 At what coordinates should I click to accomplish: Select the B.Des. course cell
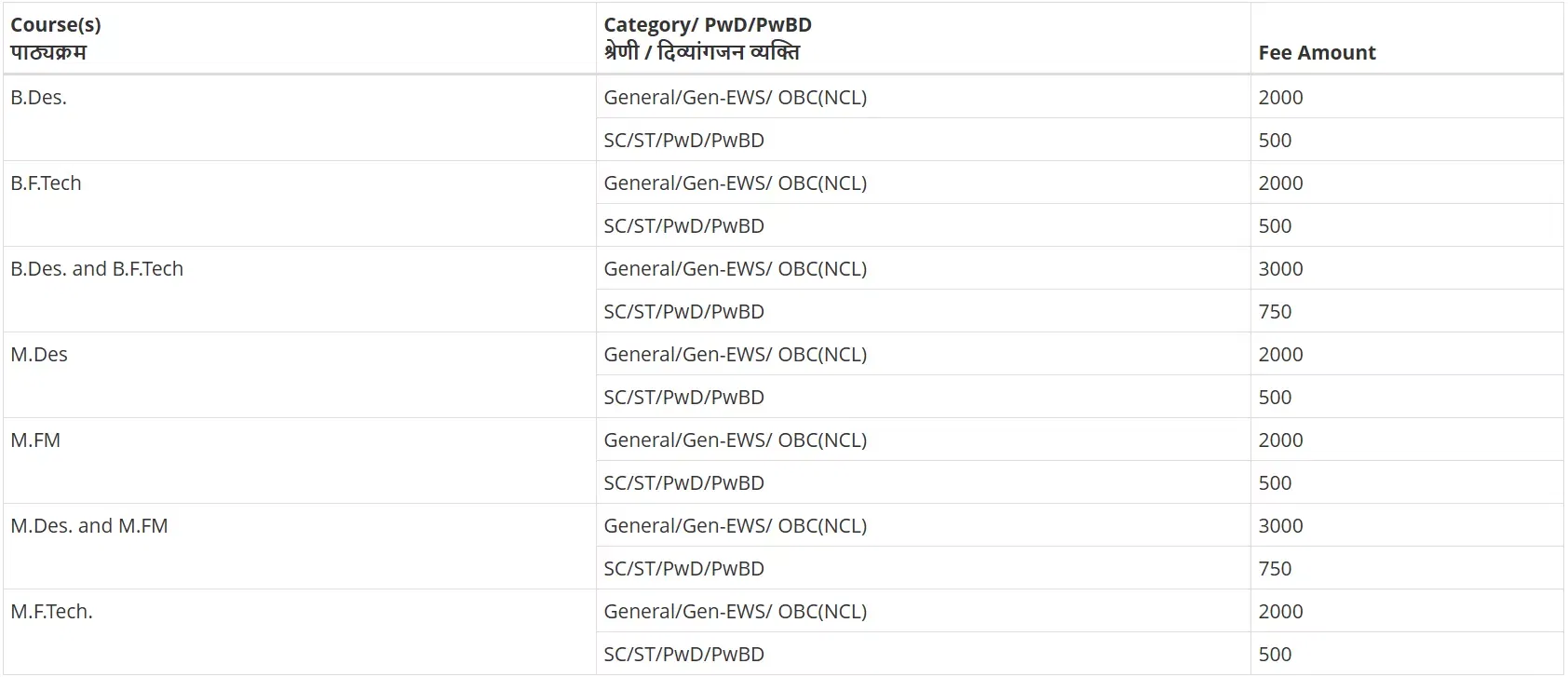pos(39,98)
